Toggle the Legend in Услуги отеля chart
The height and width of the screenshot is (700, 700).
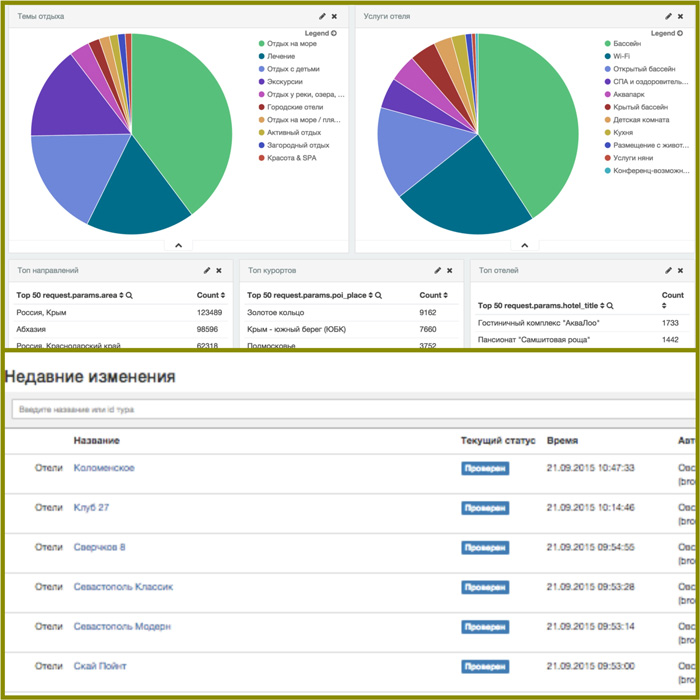(667, 33)
